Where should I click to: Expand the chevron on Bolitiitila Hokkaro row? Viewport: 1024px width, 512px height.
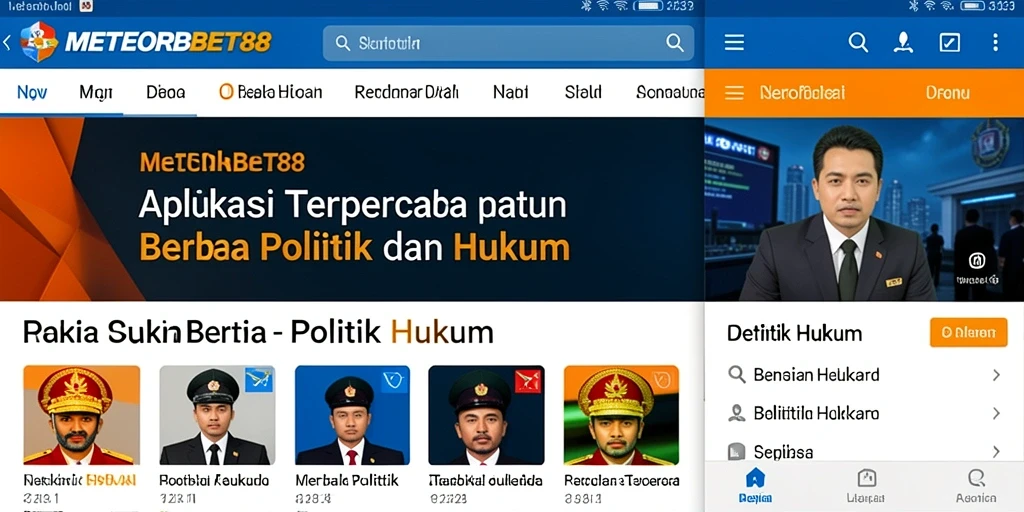997,413
